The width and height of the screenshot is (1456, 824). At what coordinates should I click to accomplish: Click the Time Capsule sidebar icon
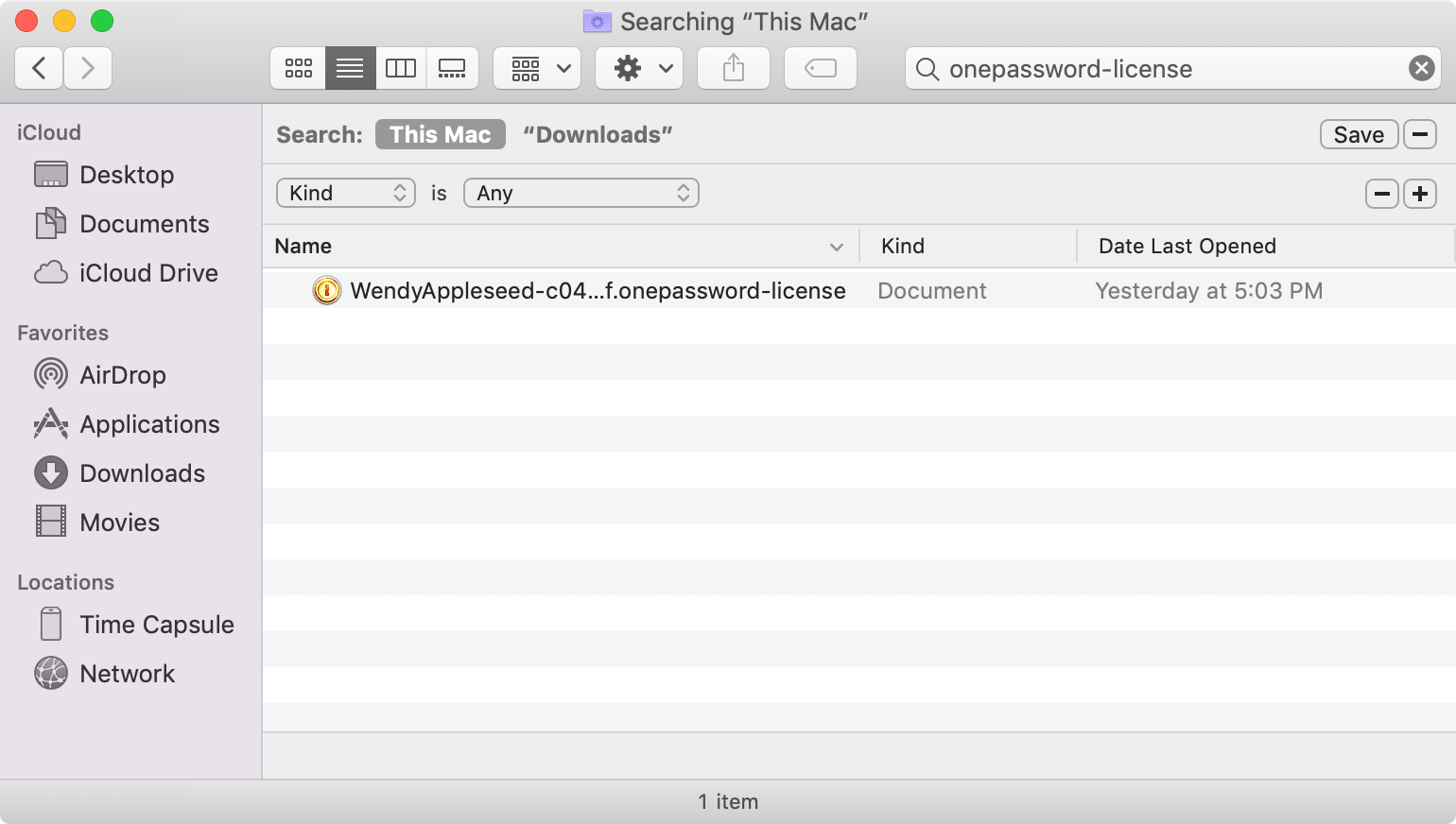(51, 624)
